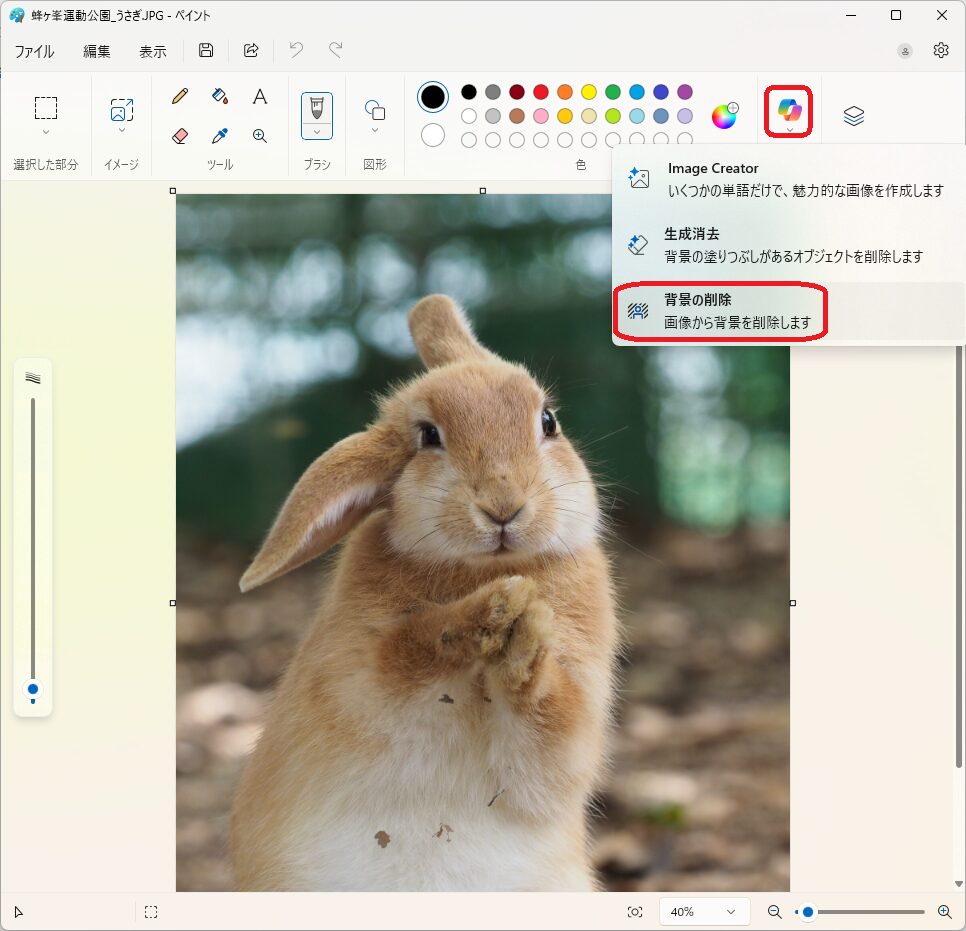
Task: Select the Color picker eyedropper tool
Action: [x=220, y=136]
